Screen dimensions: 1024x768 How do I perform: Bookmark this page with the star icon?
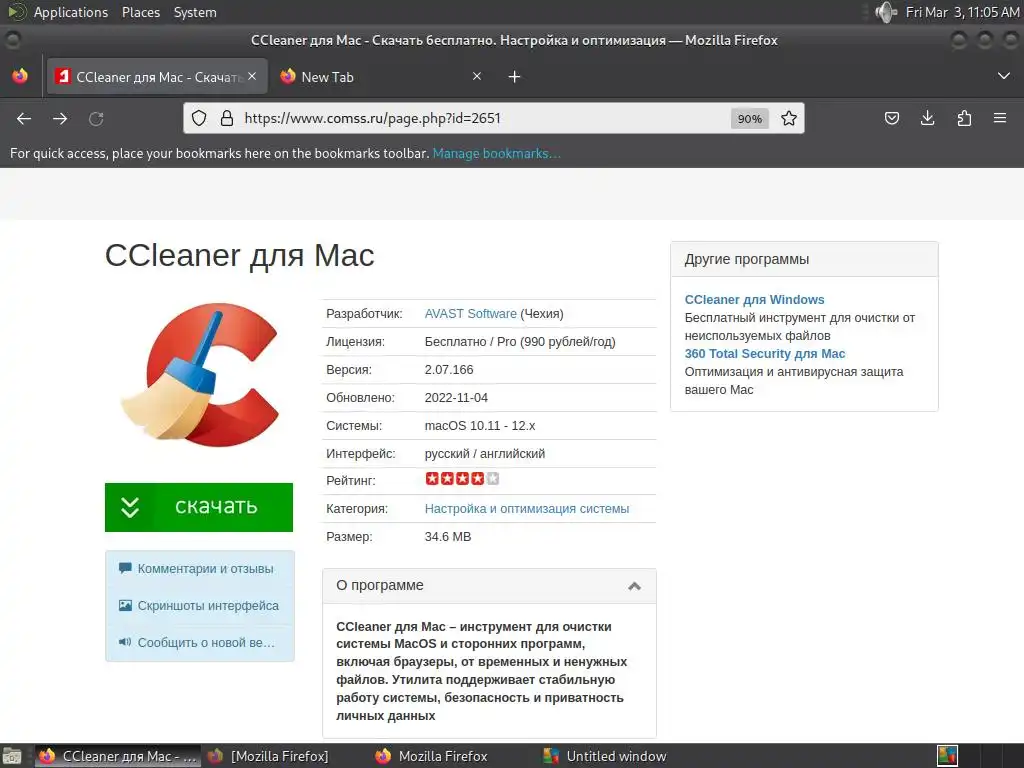point(789,118)
